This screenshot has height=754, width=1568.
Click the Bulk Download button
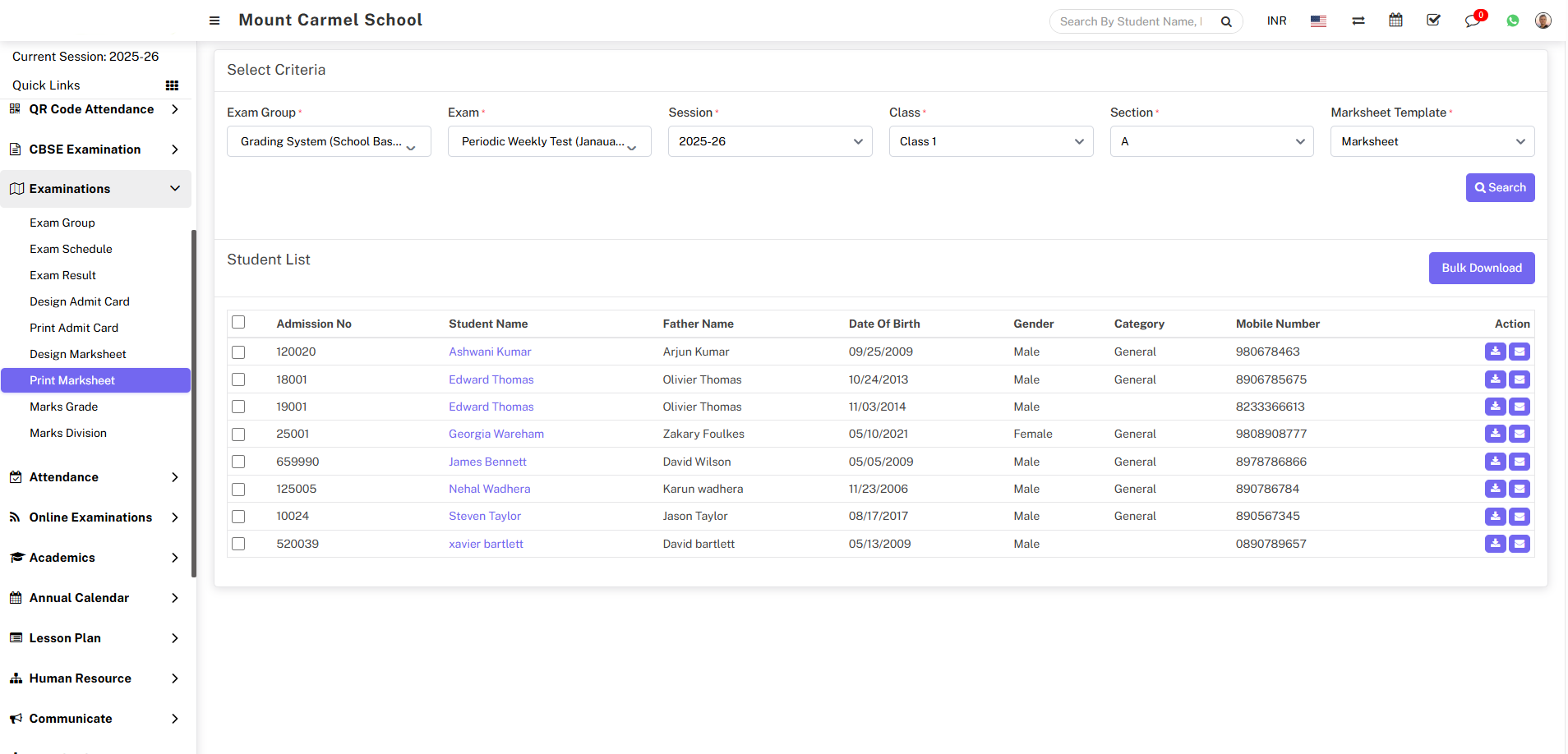pos(1481,268)
